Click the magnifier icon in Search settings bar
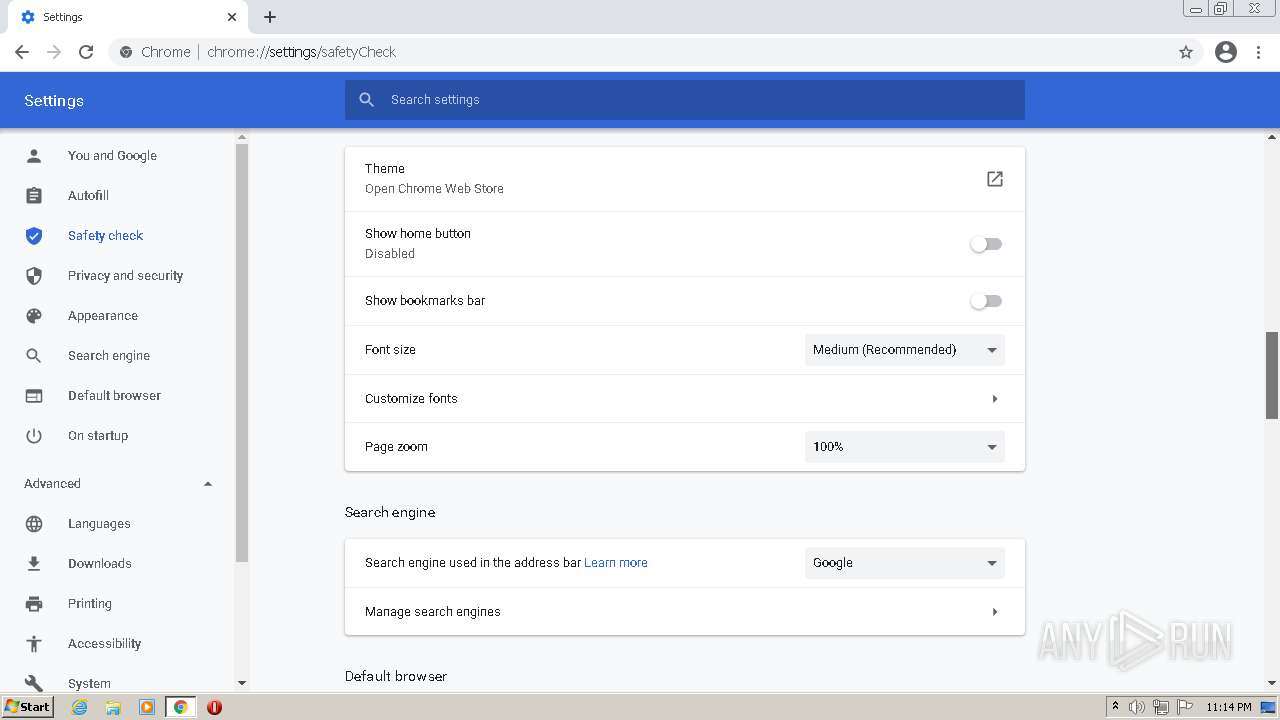The height and width of the screenshot is (720, 1280). coord(367,100)
